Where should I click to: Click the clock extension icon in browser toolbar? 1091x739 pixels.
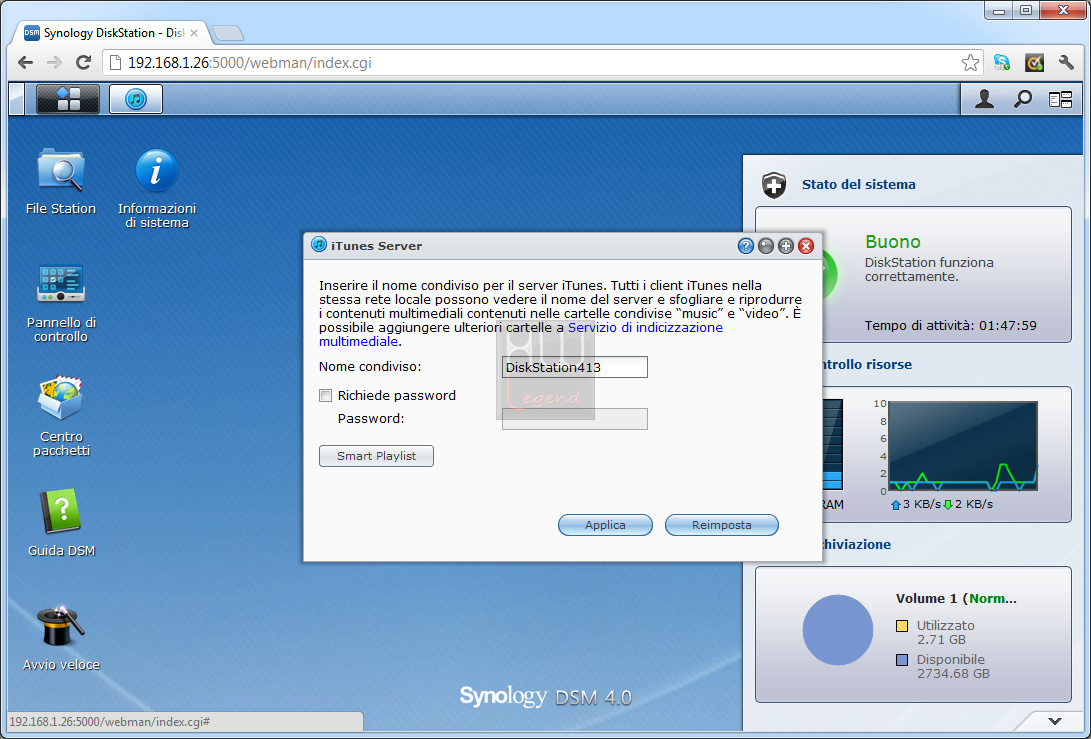[1034, 63]
